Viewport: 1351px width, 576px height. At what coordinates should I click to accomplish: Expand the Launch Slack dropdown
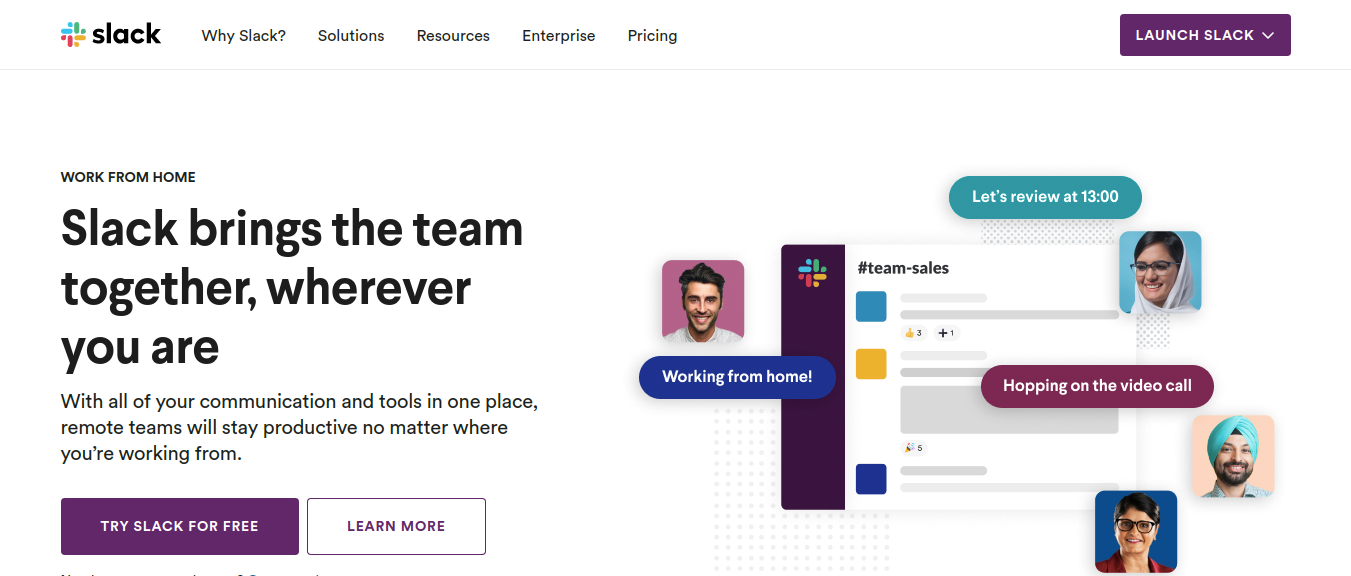click(x=1205, y=35)
